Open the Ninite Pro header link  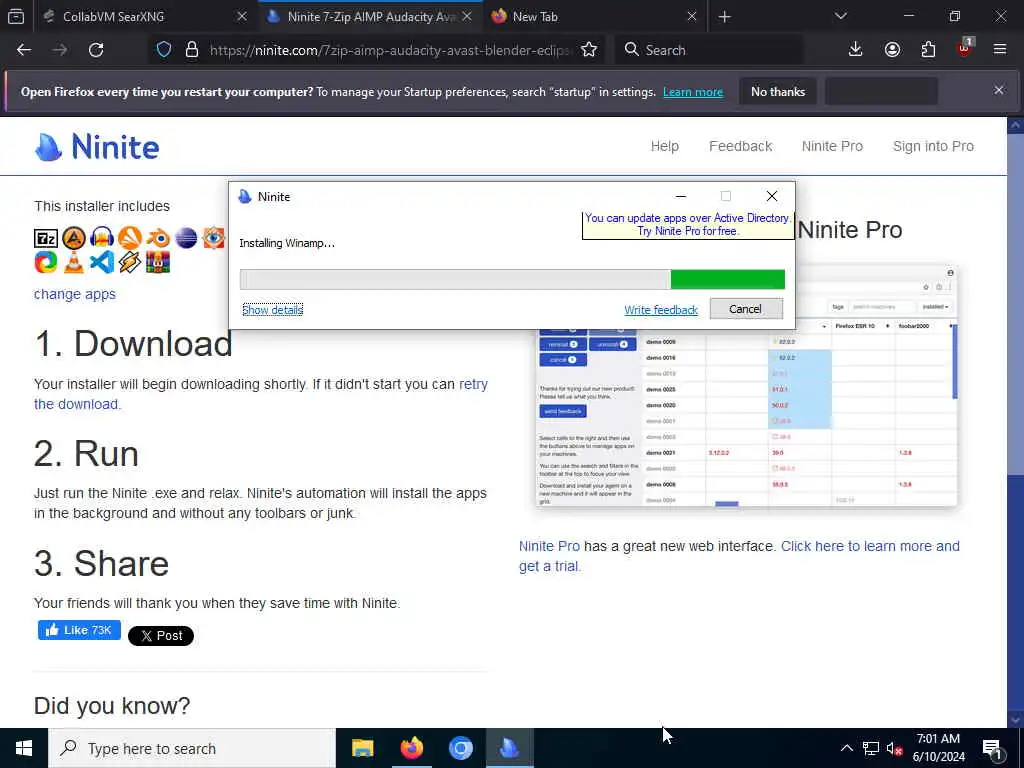coord(832,146)
